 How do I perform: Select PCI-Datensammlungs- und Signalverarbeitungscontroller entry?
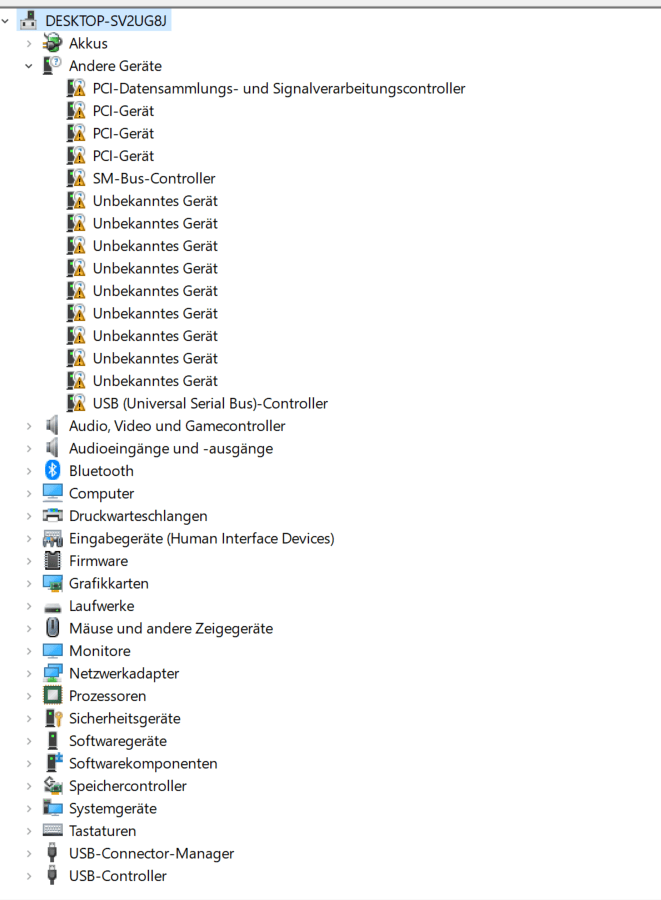point(279,88)
